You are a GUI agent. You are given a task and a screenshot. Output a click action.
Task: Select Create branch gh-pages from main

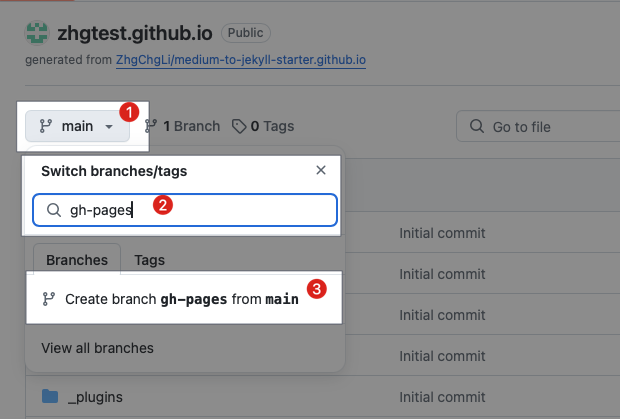click(x=181, y=299)
